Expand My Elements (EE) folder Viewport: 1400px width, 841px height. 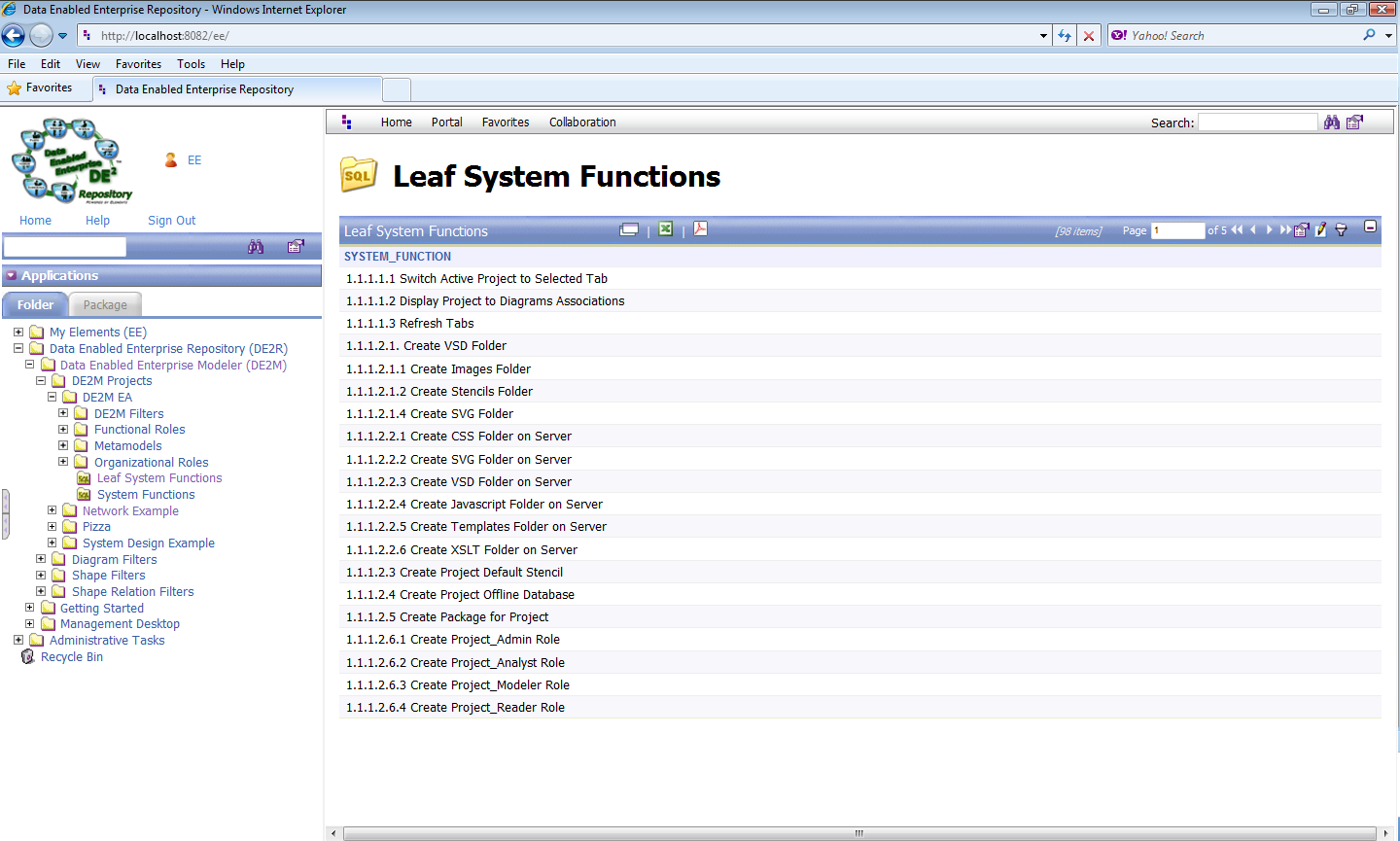(18, 333)
